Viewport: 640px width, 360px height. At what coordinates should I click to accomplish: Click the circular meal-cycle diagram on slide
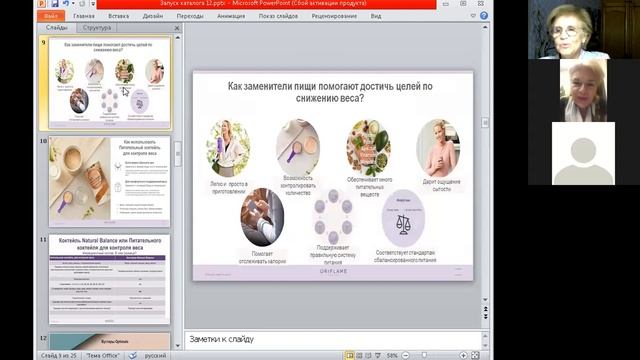[x=333, y=216]
